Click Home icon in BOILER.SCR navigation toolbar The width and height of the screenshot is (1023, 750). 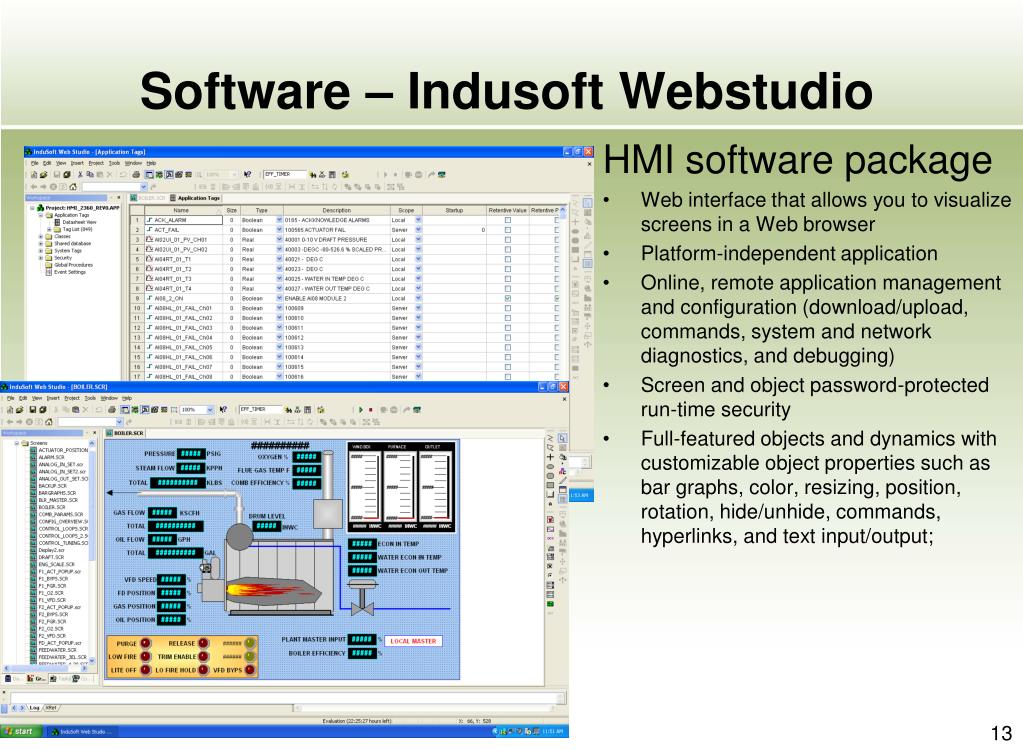click(x=49, y=422)
